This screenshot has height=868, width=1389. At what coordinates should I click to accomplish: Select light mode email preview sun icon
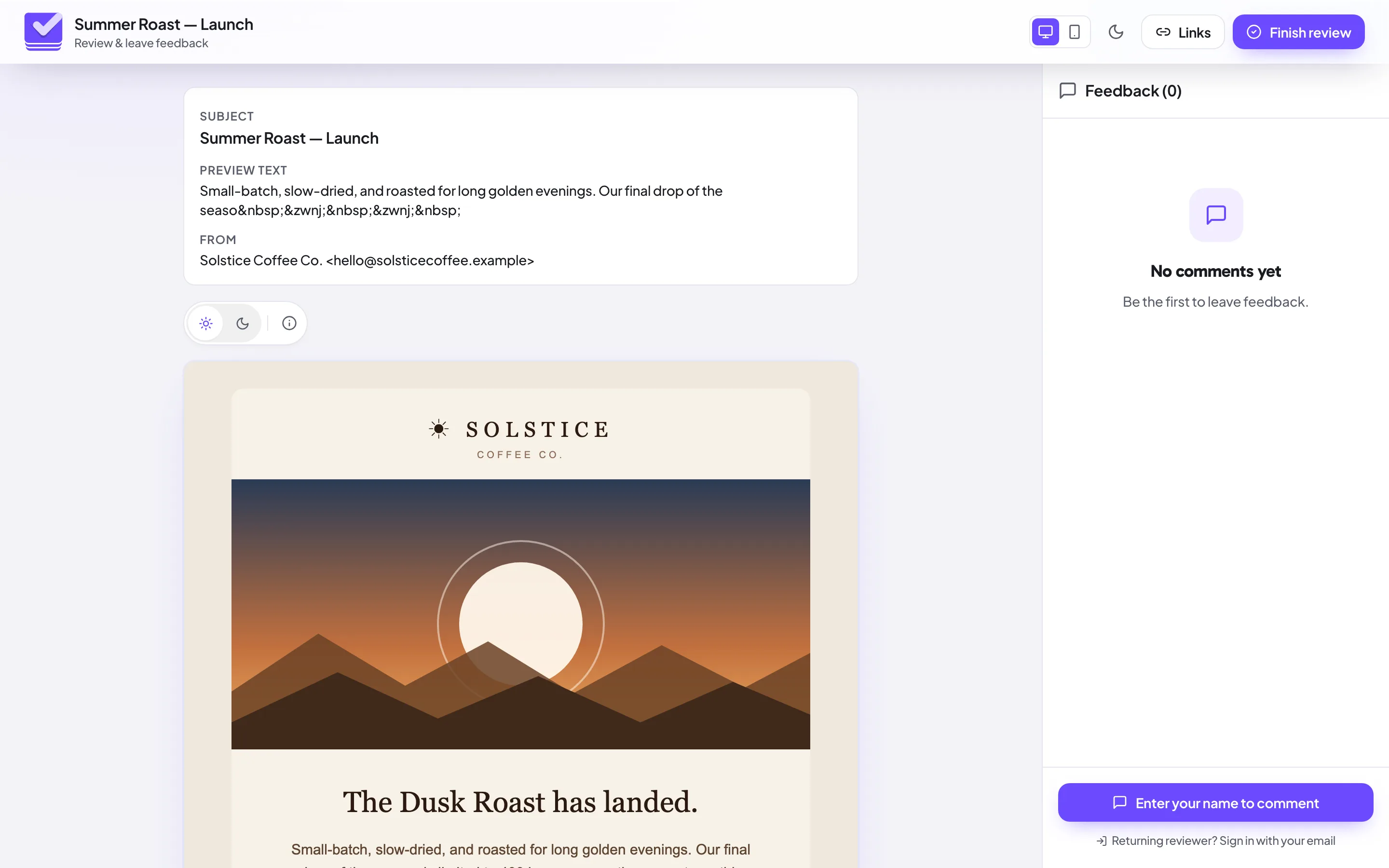(x=206, y=323)
